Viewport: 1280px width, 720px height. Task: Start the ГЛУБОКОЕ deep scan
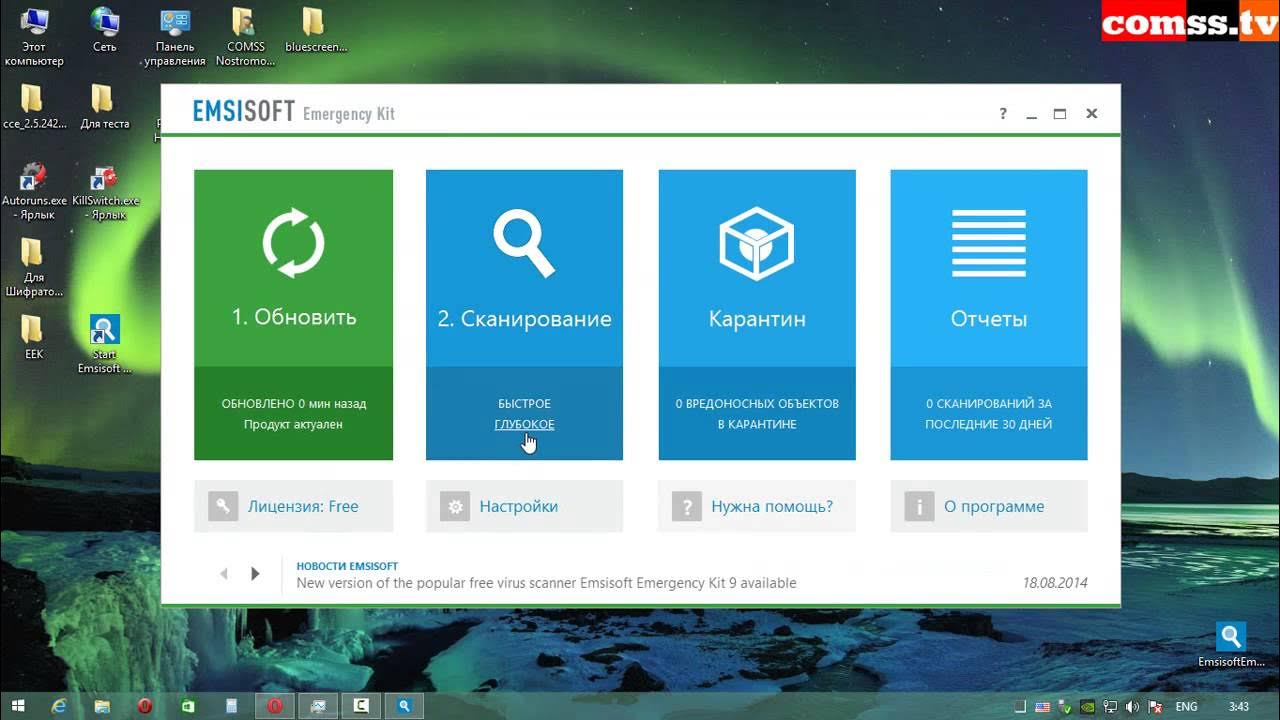point(524,424)
